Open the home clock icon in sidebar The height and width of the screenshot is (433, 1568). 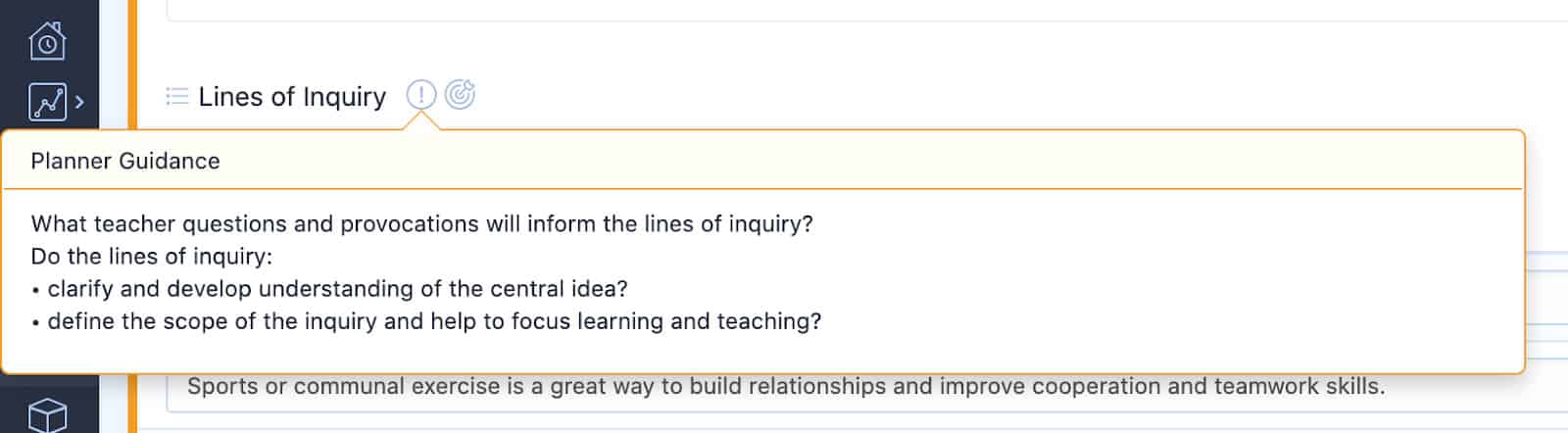tap(47, 41)
